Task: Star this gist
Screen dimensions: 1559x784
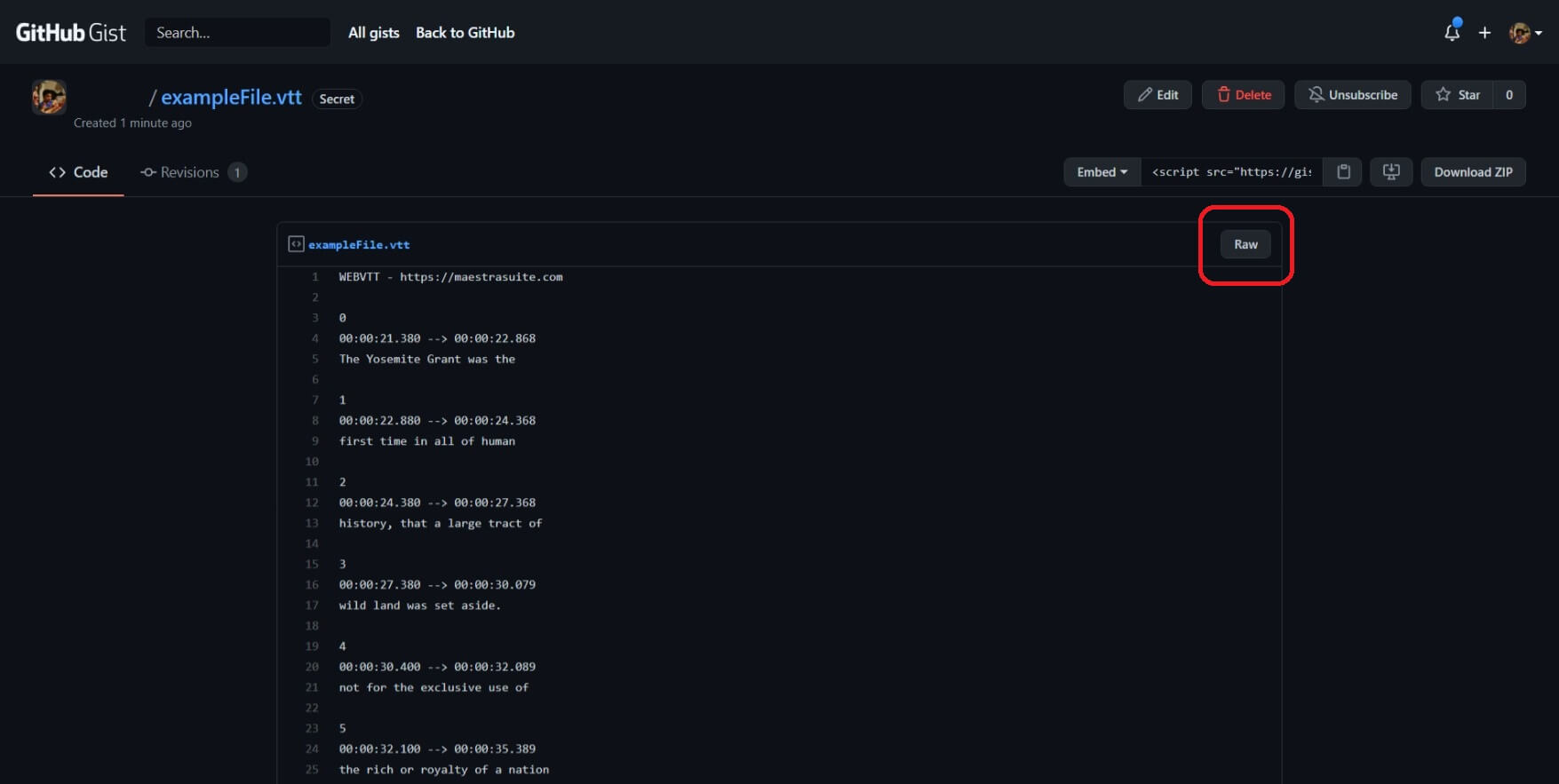Action: [x=1458, y=95]
